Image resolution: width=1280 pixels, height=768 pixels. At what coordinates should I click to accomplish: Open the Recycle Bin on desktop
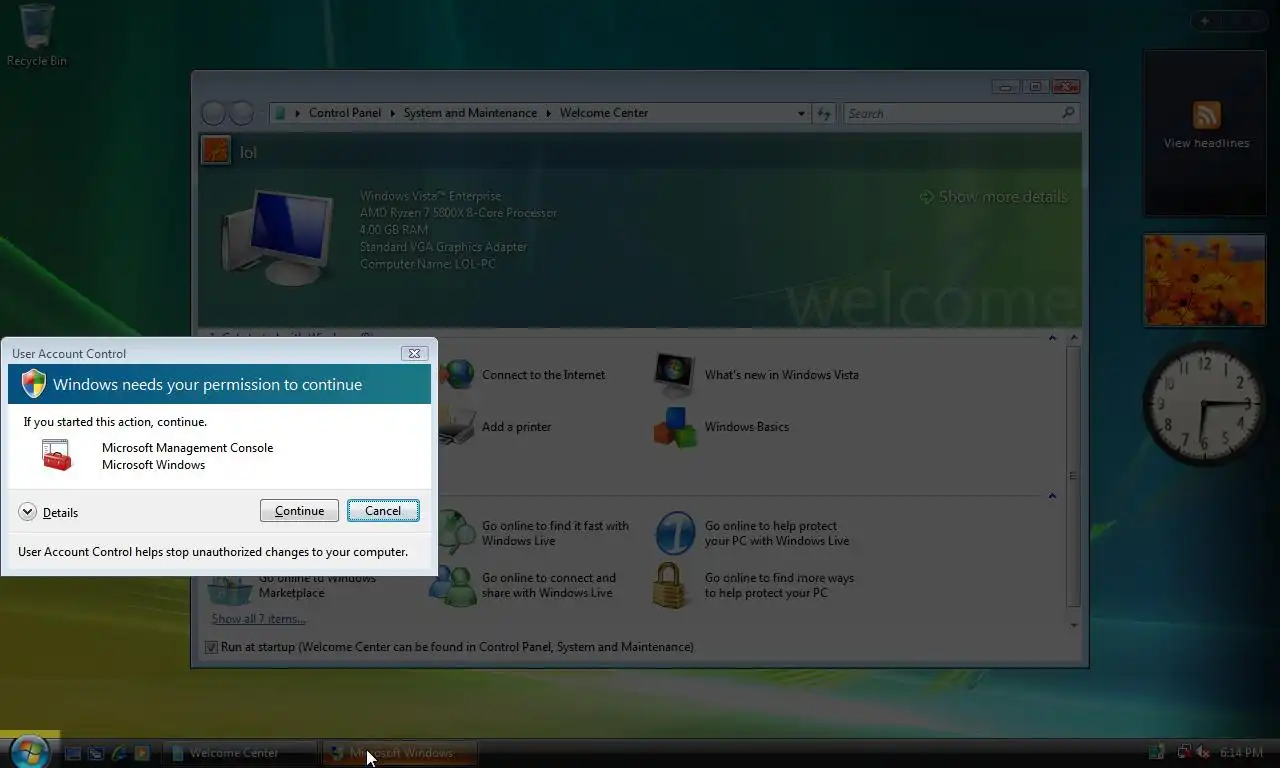click(37, 35)
